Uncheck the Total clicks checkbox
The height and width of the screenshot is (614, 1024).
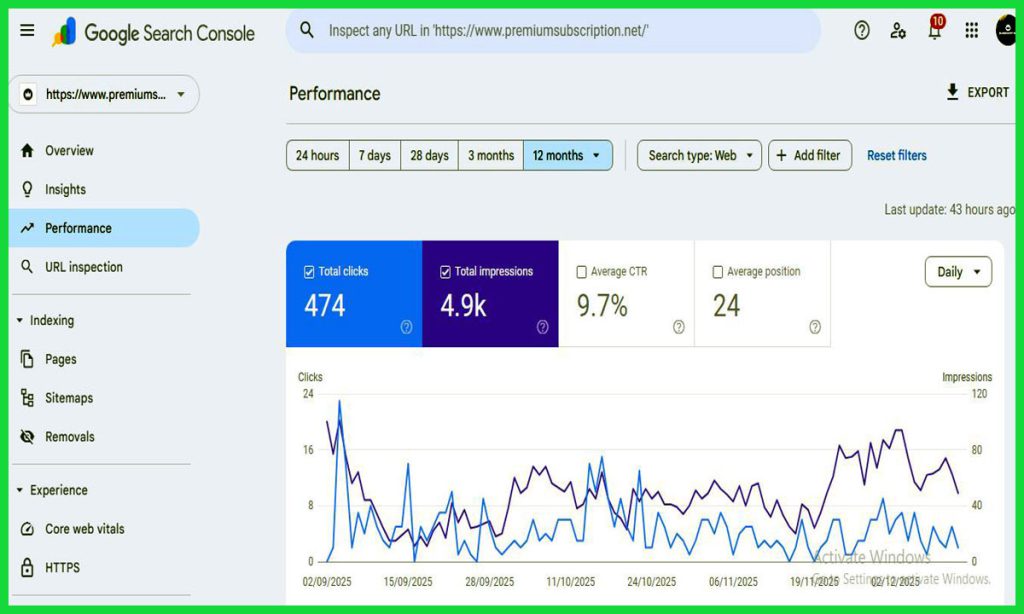(309, 271)
